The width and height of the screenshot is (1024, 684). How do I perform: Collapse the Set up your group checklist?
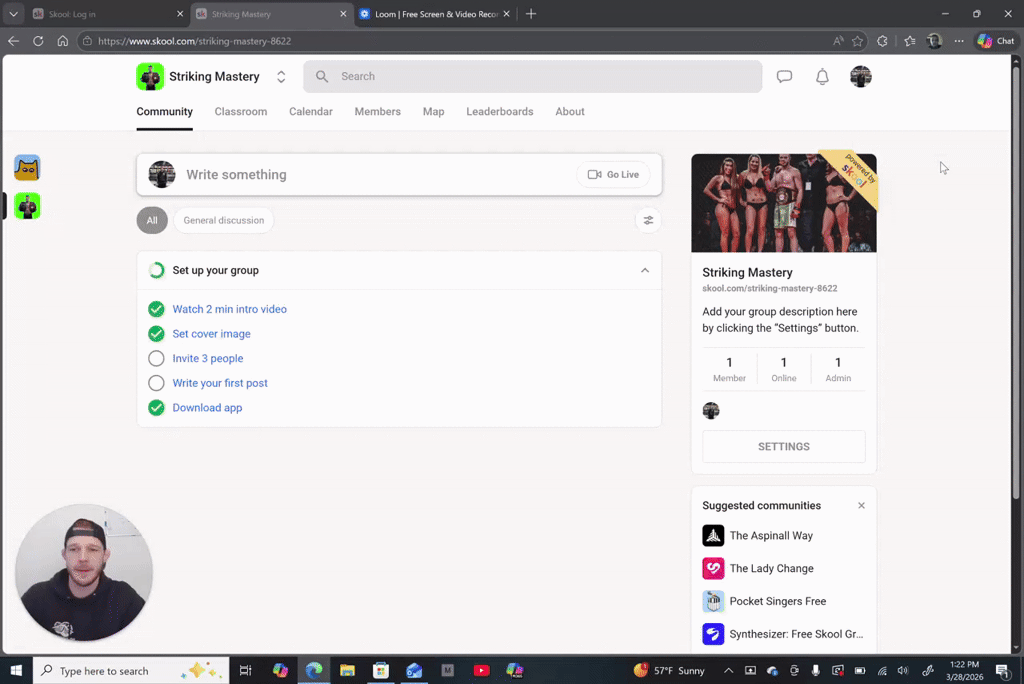645,270
